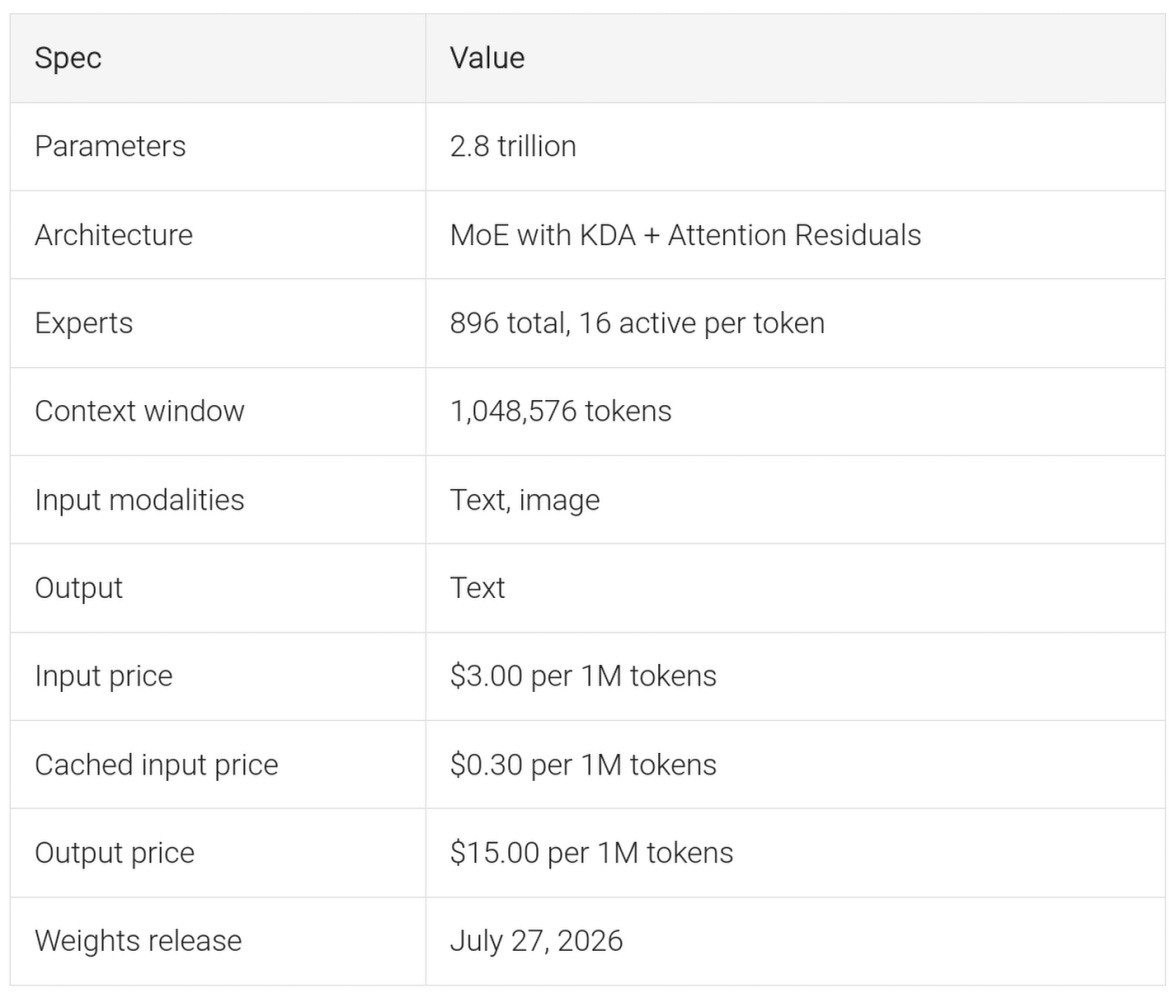
Task: Select the Architecture row label
Action: tap(114, 235)
